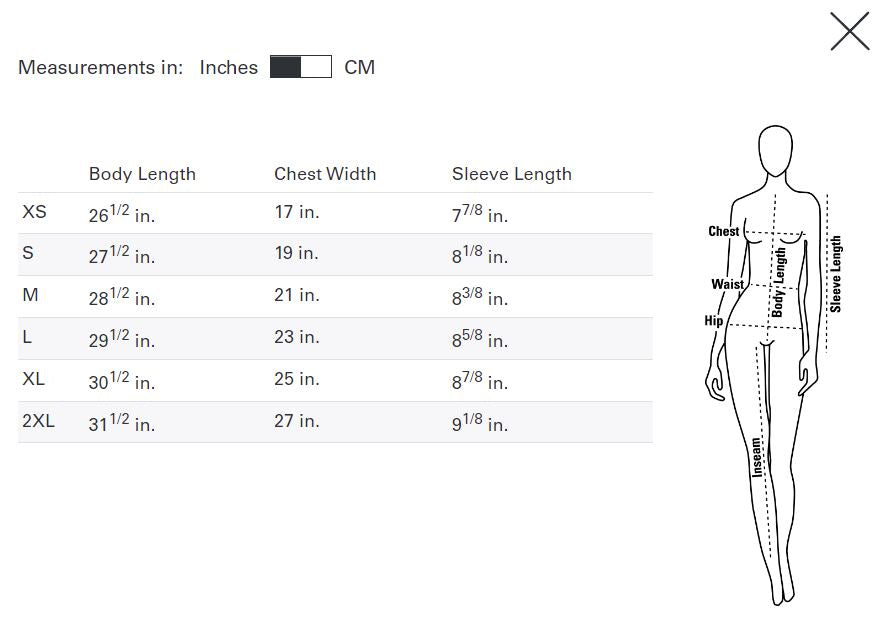886x640 pixels.
Task: Click the Measurements in label
Action: (100, 67)
